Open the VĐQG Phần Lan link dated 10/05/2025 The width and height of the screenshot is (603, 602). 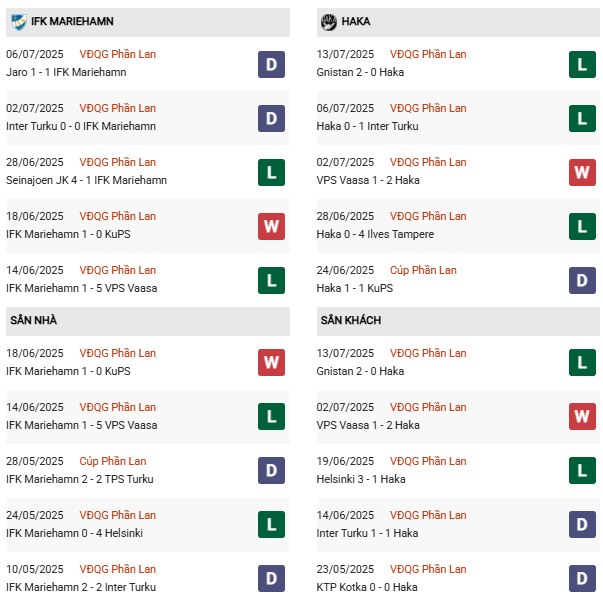[x=118, y=569]
